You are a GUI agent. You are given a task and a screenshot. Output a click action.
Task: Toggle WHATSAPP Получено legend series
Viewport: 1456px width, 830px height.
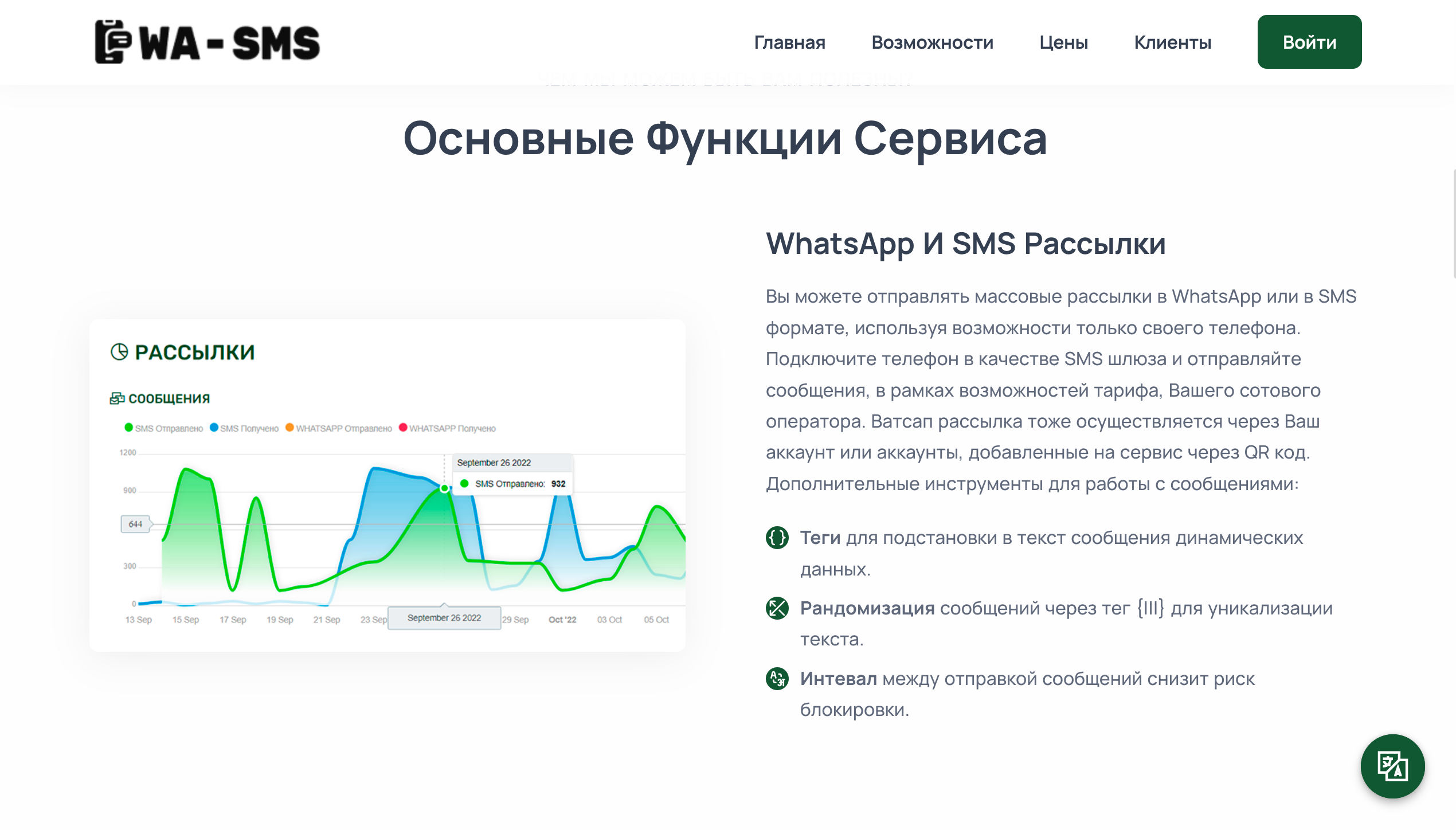click(447, 428)
